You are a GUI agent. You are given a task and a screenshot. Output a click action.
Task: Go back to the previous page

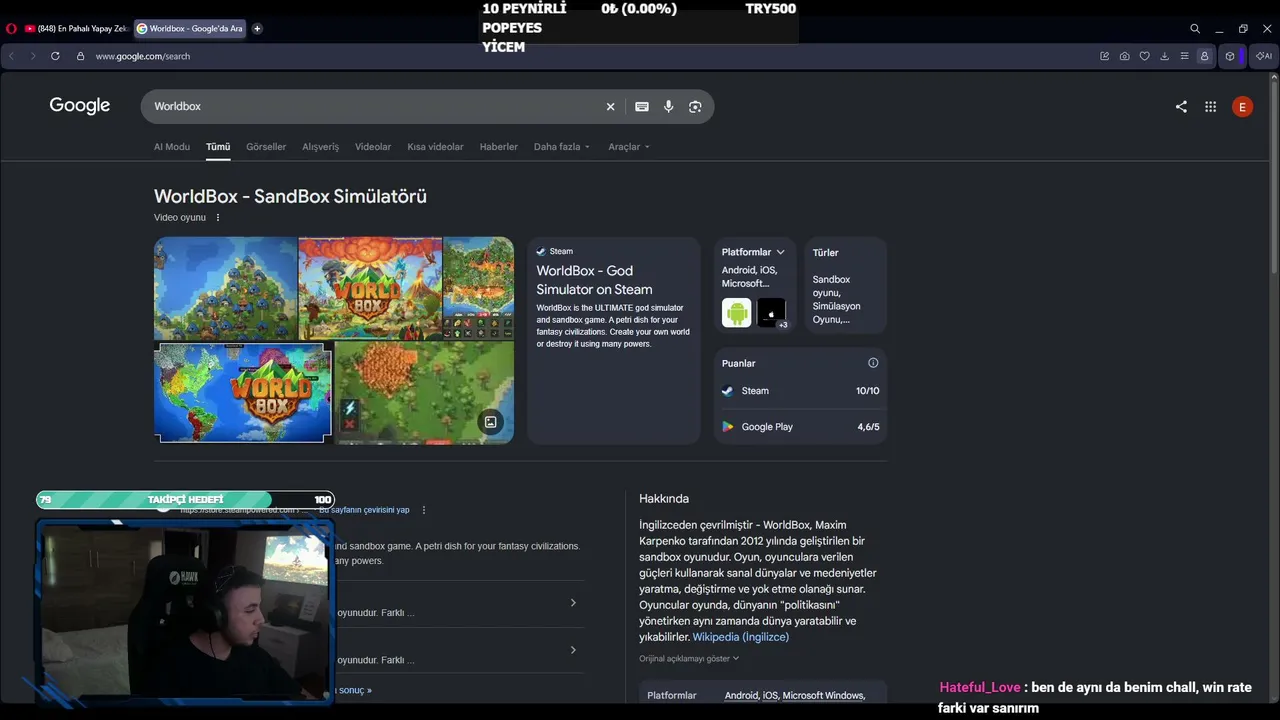point(12,56)
